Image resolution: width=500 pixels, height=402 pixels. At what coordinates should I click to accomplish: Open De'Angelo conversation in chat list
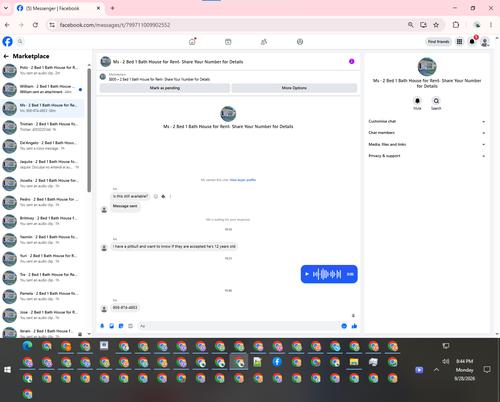coord(43,146)
